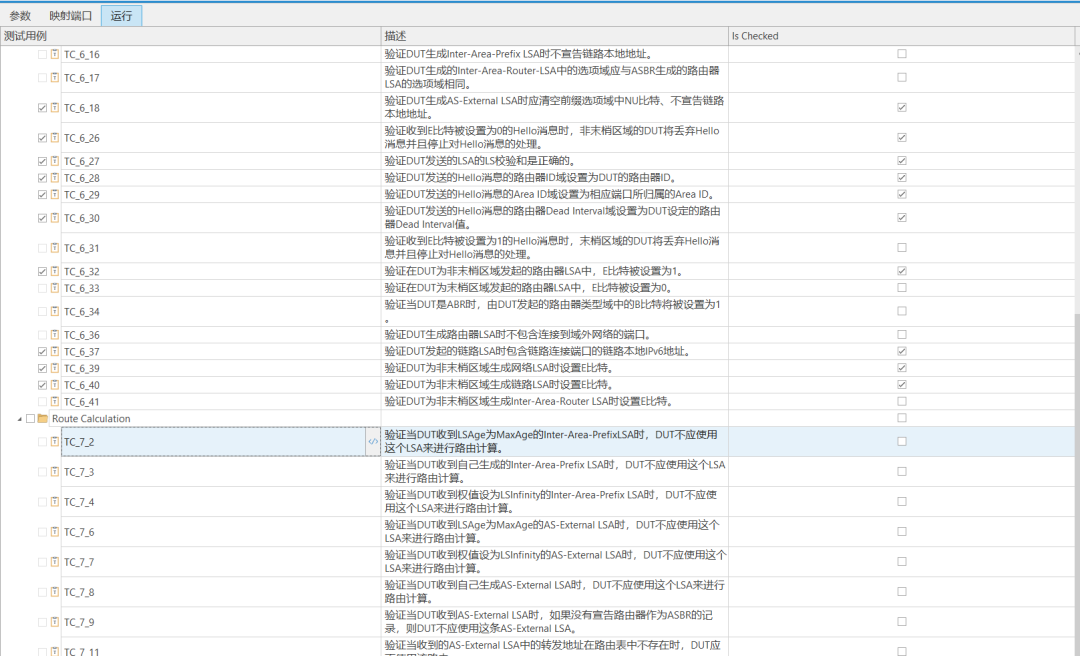Collapse the Route Calculation tree node
The height and width of the screenshot is (656, 1080).
(x=19, y=418)
